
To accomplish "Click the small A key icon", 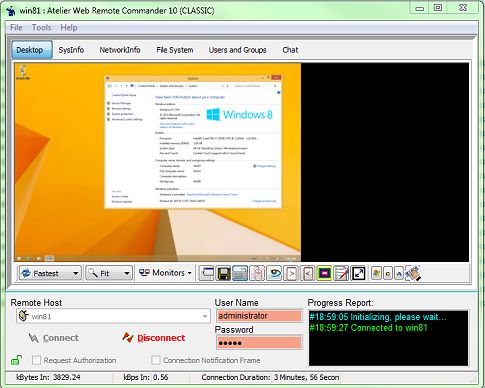I will click(x=399, y=274).
